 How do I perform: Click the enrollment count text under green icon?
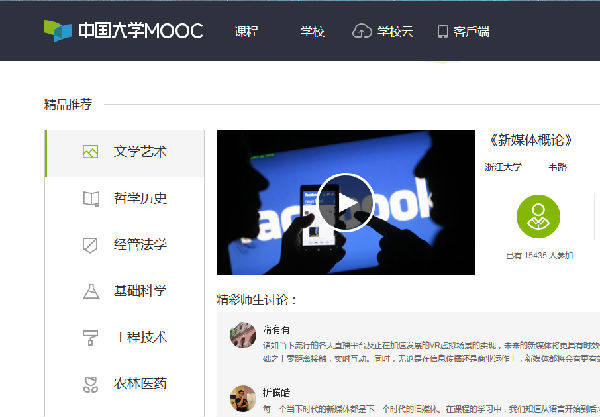point(540,255)
